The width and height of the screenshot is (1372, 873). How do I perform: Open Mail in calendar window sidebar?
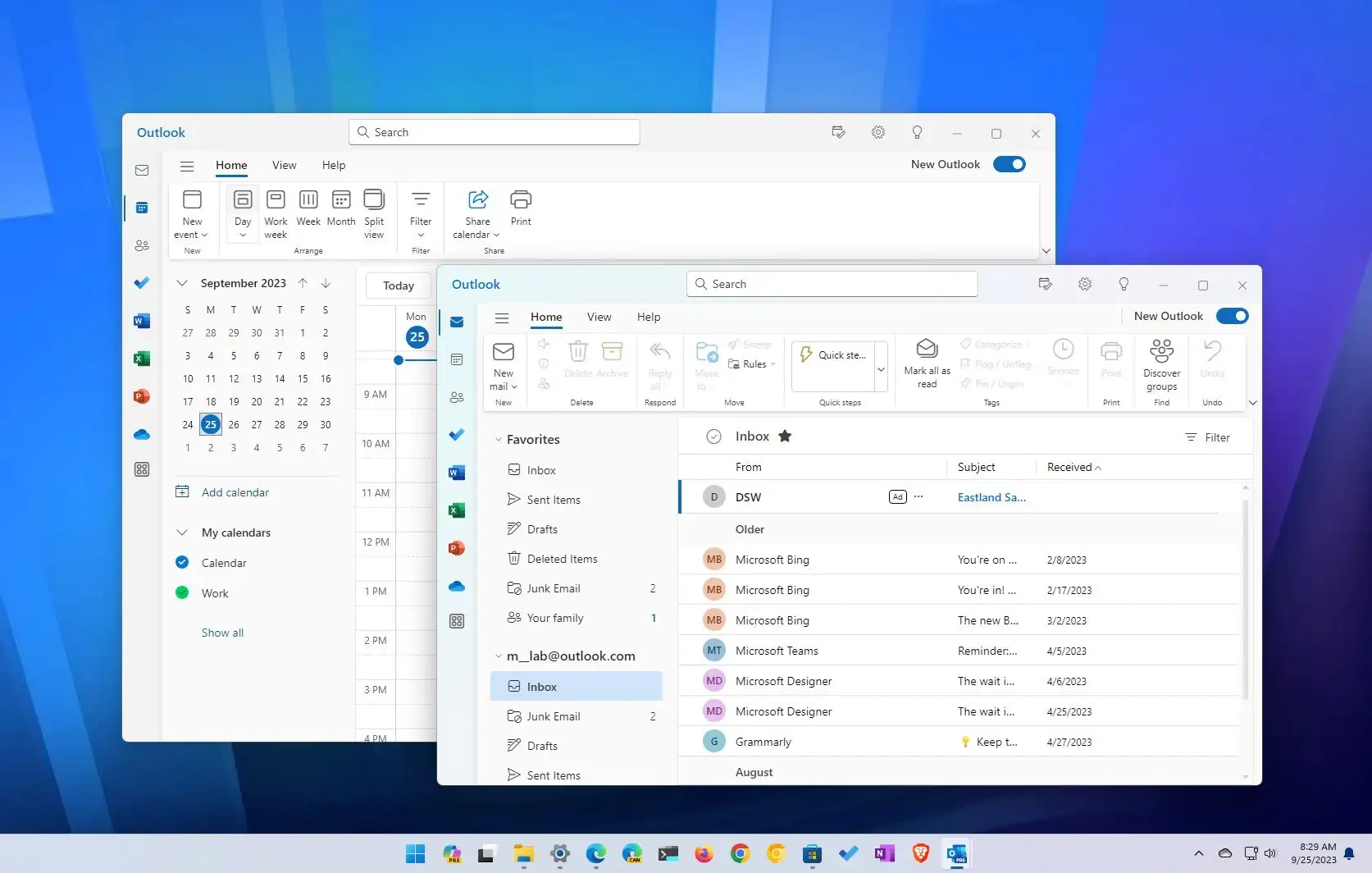click(142, 170)
